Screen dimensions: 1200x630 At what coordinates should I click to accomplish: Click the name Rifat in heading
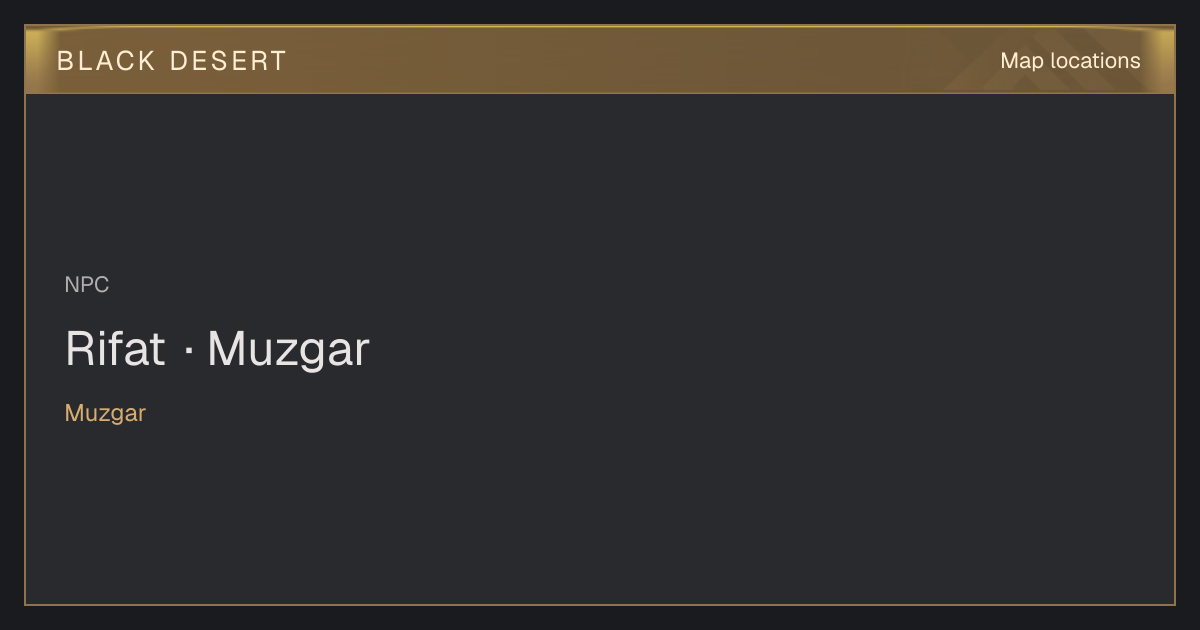point(115,349)
